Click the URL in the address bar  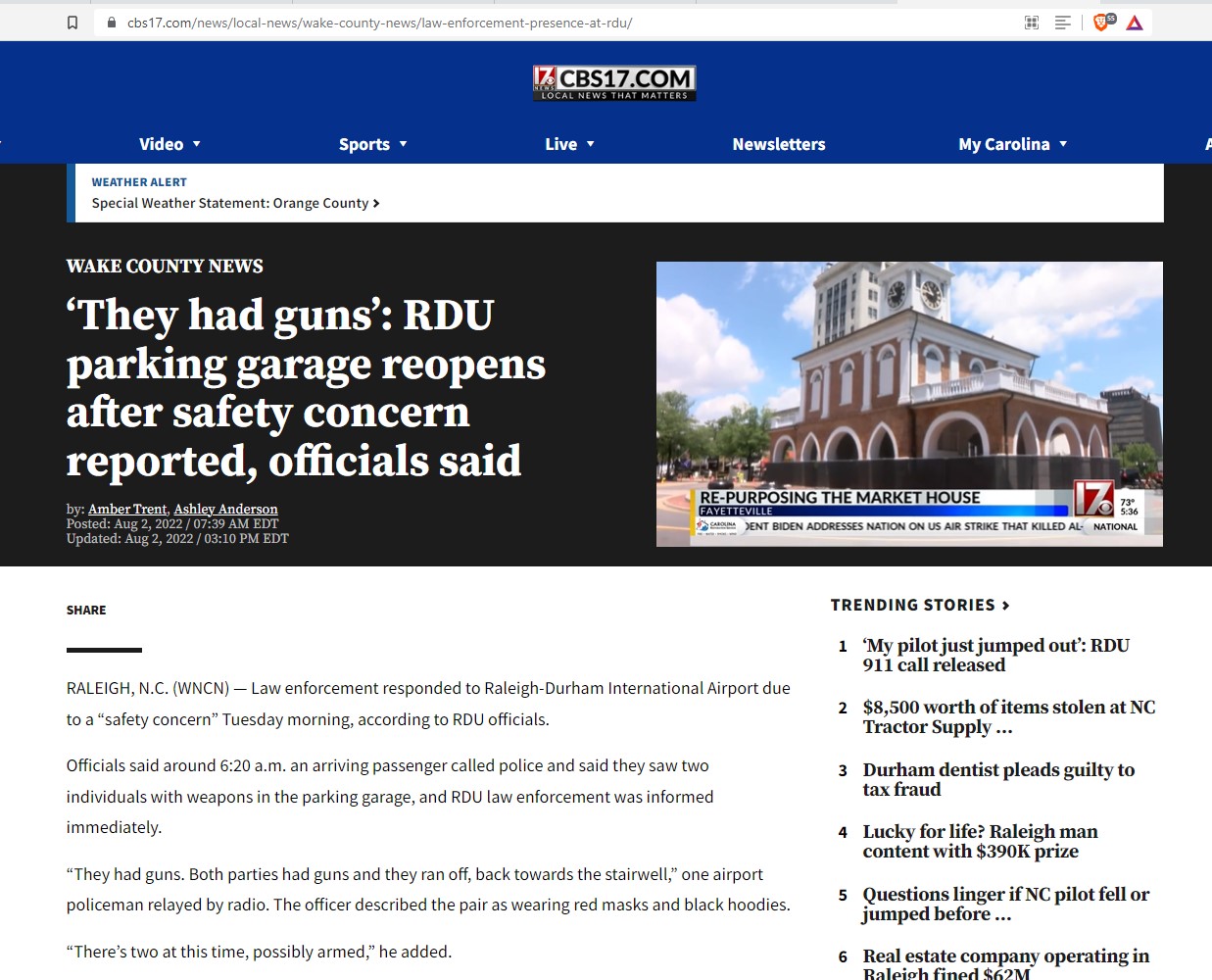coord(380,23)
